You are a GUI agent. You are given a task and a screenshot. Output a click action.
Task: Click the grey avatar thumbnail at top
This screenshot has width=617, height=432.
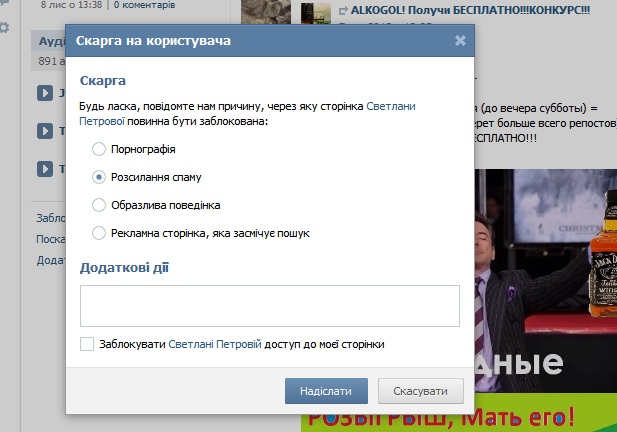pos(266,12)
